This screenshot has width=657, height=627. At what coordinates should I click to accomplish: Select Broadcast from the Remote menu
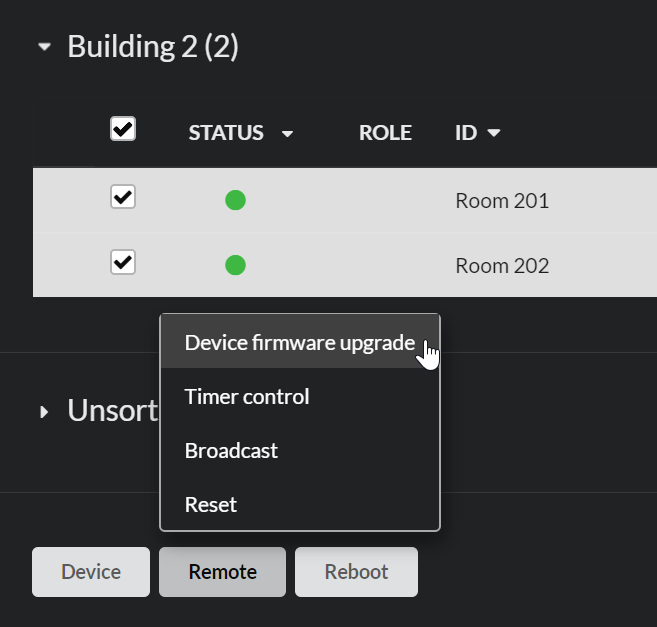(x=300, y=450)
